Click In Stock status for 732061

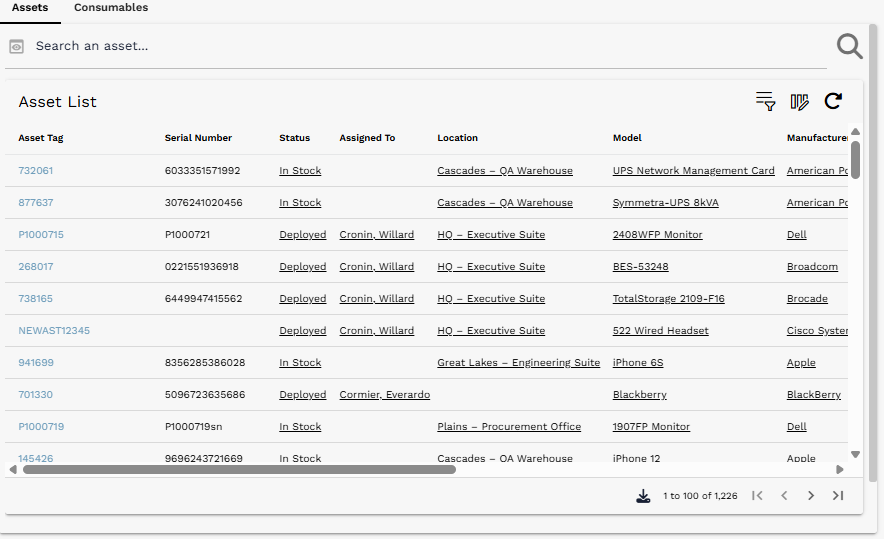tap(300, 171)
